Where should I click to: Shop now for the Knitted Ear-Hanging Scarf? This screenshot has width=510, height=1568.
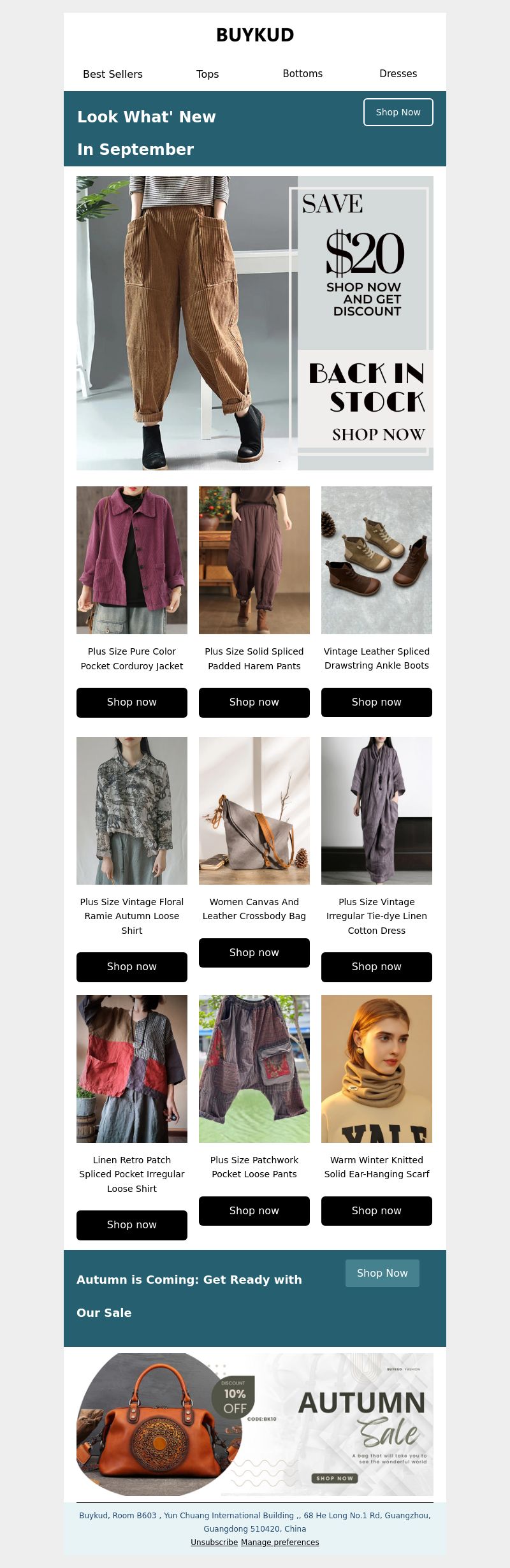[x=377, y=1211]
